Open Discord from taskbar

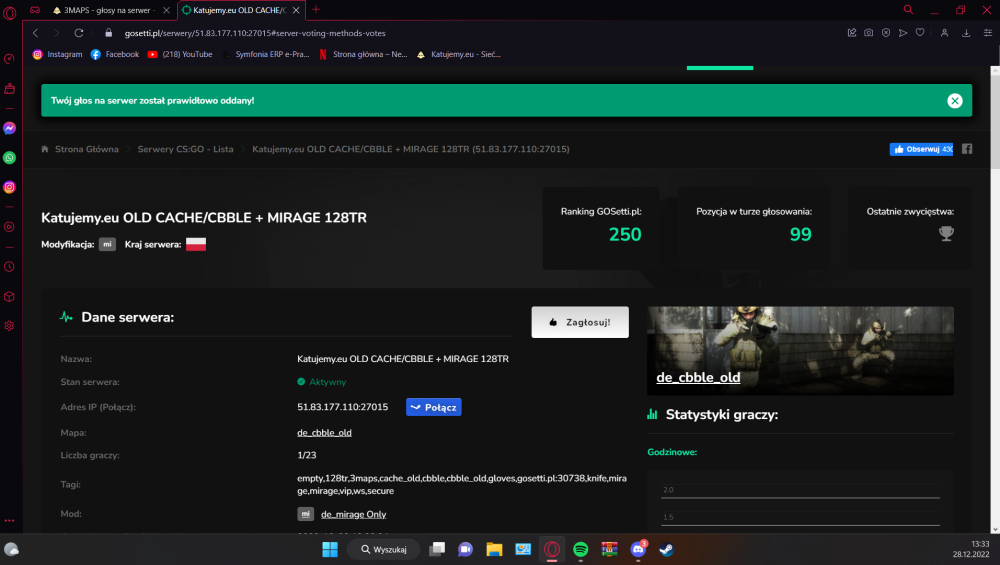[x=638, y=549]
